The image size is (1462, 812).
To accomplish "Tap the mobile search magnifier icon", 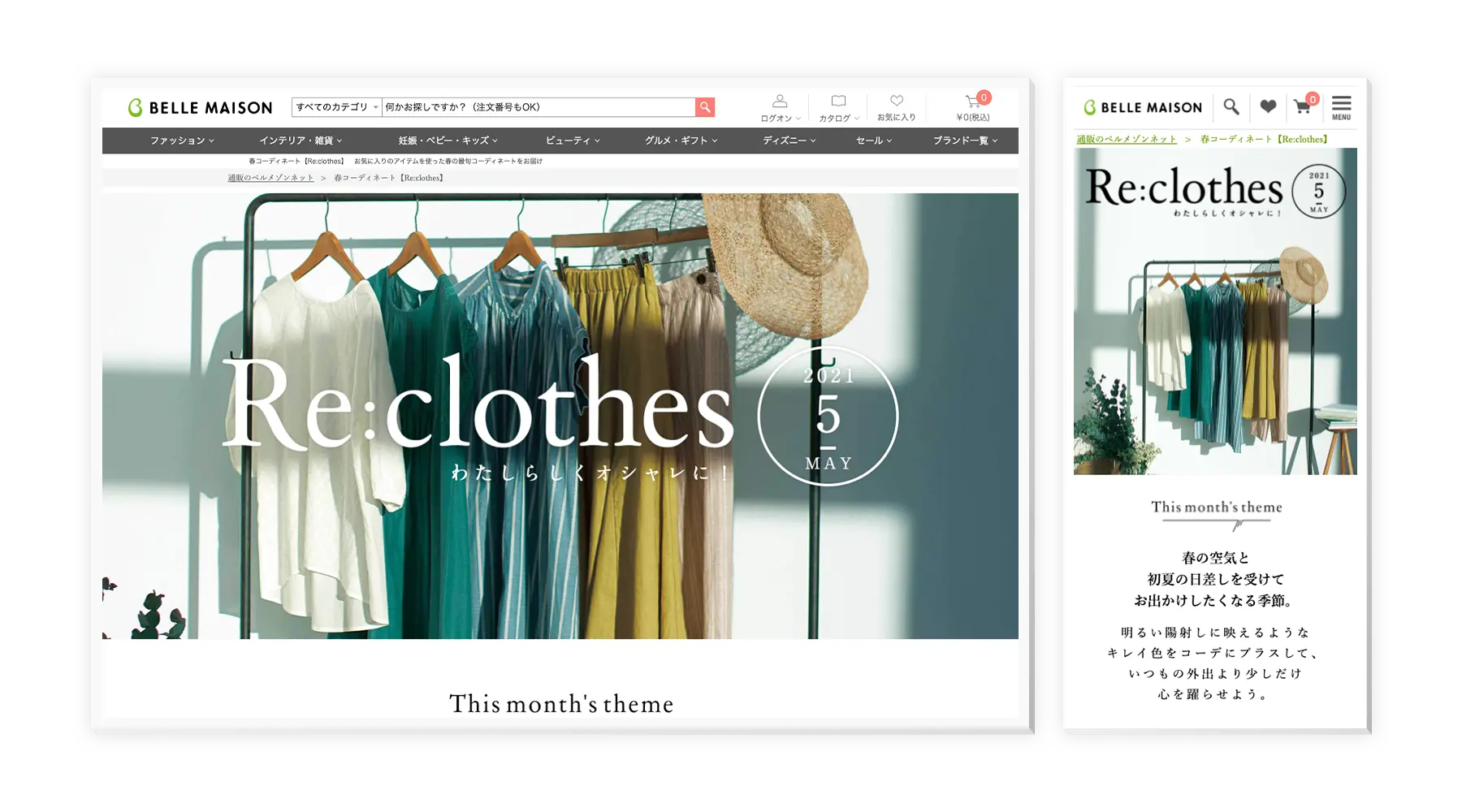I will click(x=1231, y=106).
